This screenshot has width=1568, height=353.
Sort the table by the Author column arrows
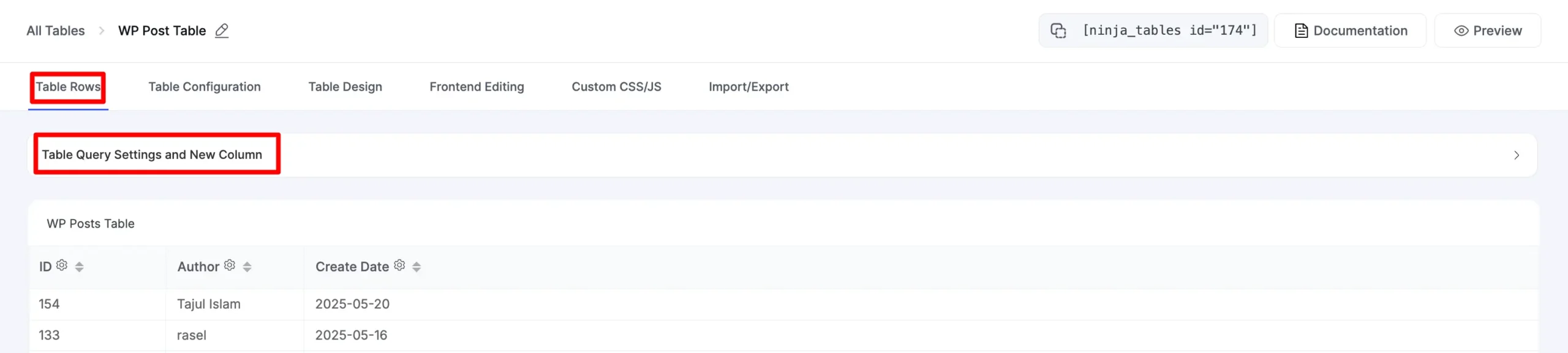point(247,267)
